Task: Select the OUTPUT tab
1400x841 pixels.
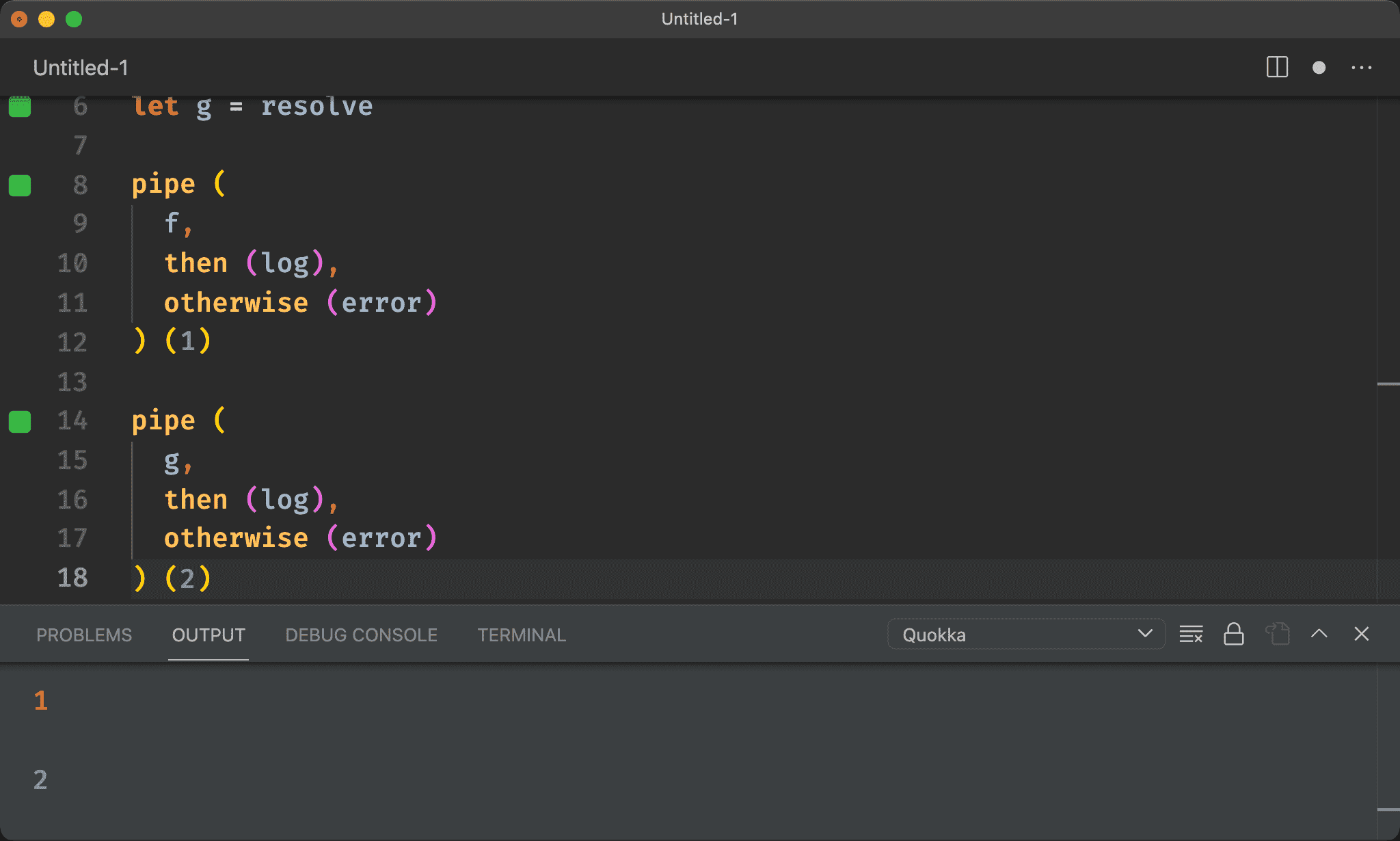Action: pos(208,635)
